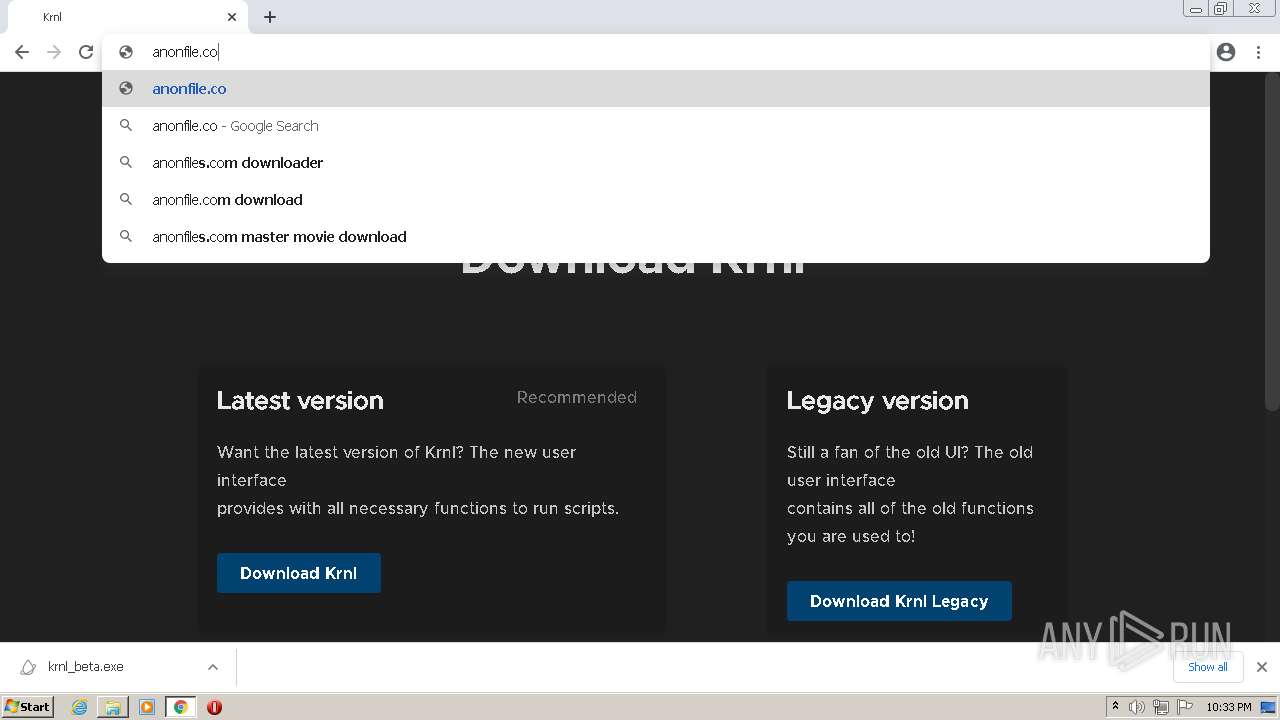Click the page vertical scrollbar
This screenshot has height=720, width=1280.
tap(1272, 240)
